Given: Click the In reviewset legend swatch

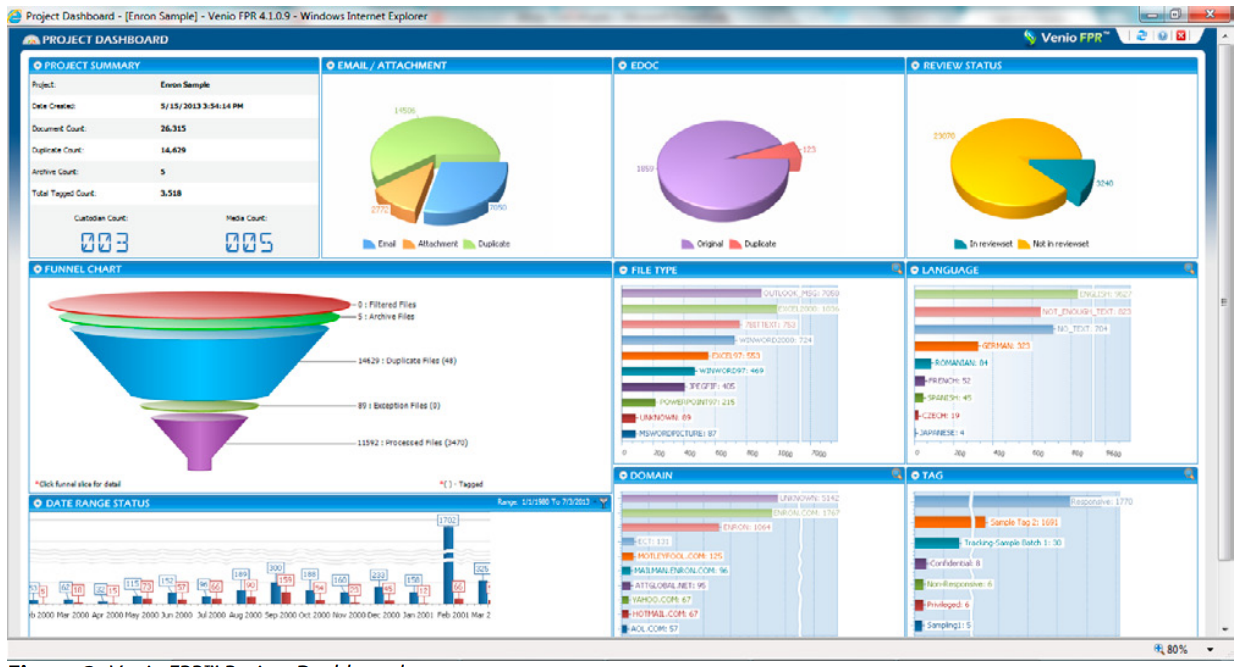Looking at the screenshot, I should pos(960,244).
